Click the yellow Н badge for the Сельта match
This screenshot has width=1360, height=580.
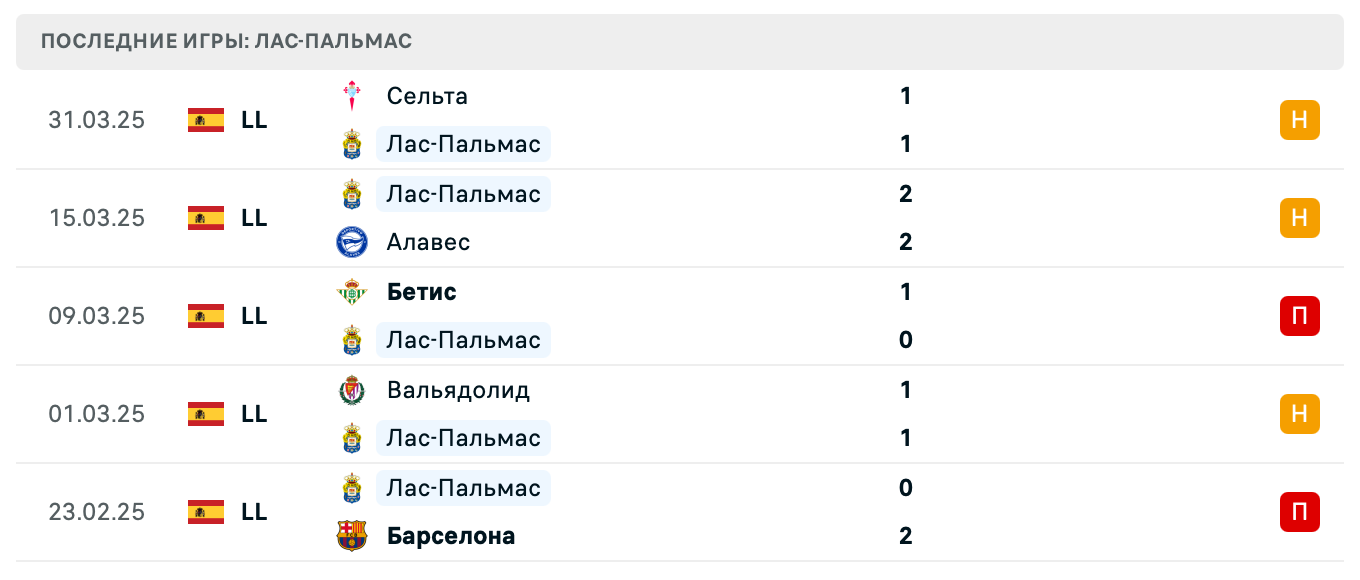tap(1299, 120)
